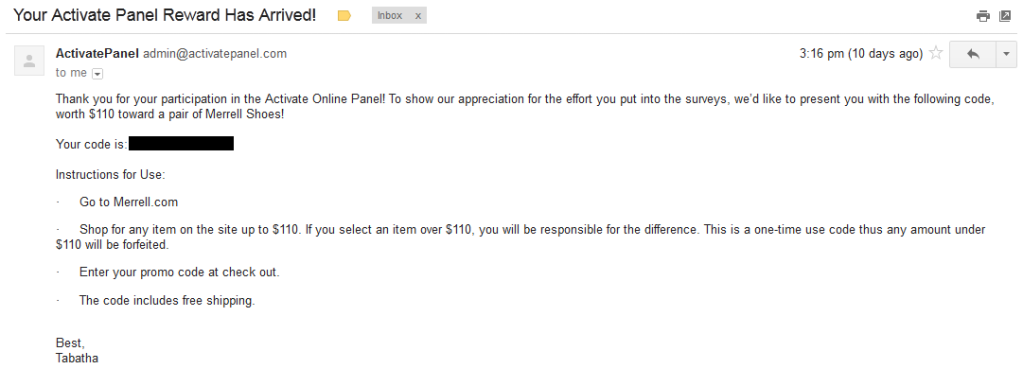Click the 'Go to Merrell.com' instruction
The height and width of the screenshot is (369, 1023).
pyautogui.click(x=129, y=202)
